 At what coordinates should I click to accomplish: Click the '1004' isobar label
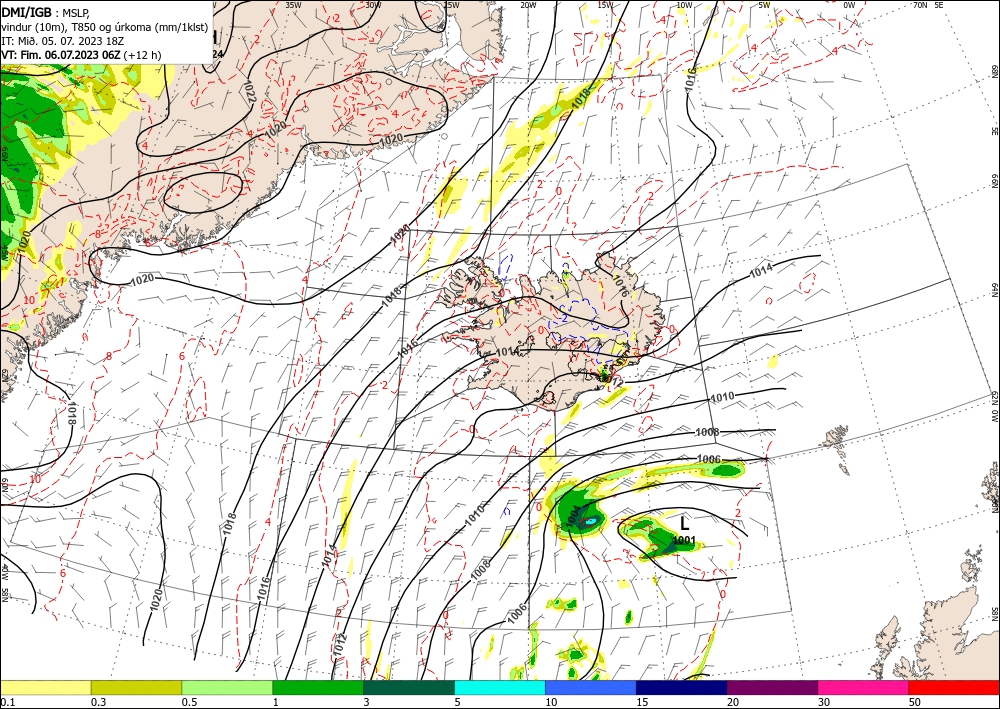tap(574, 517)
